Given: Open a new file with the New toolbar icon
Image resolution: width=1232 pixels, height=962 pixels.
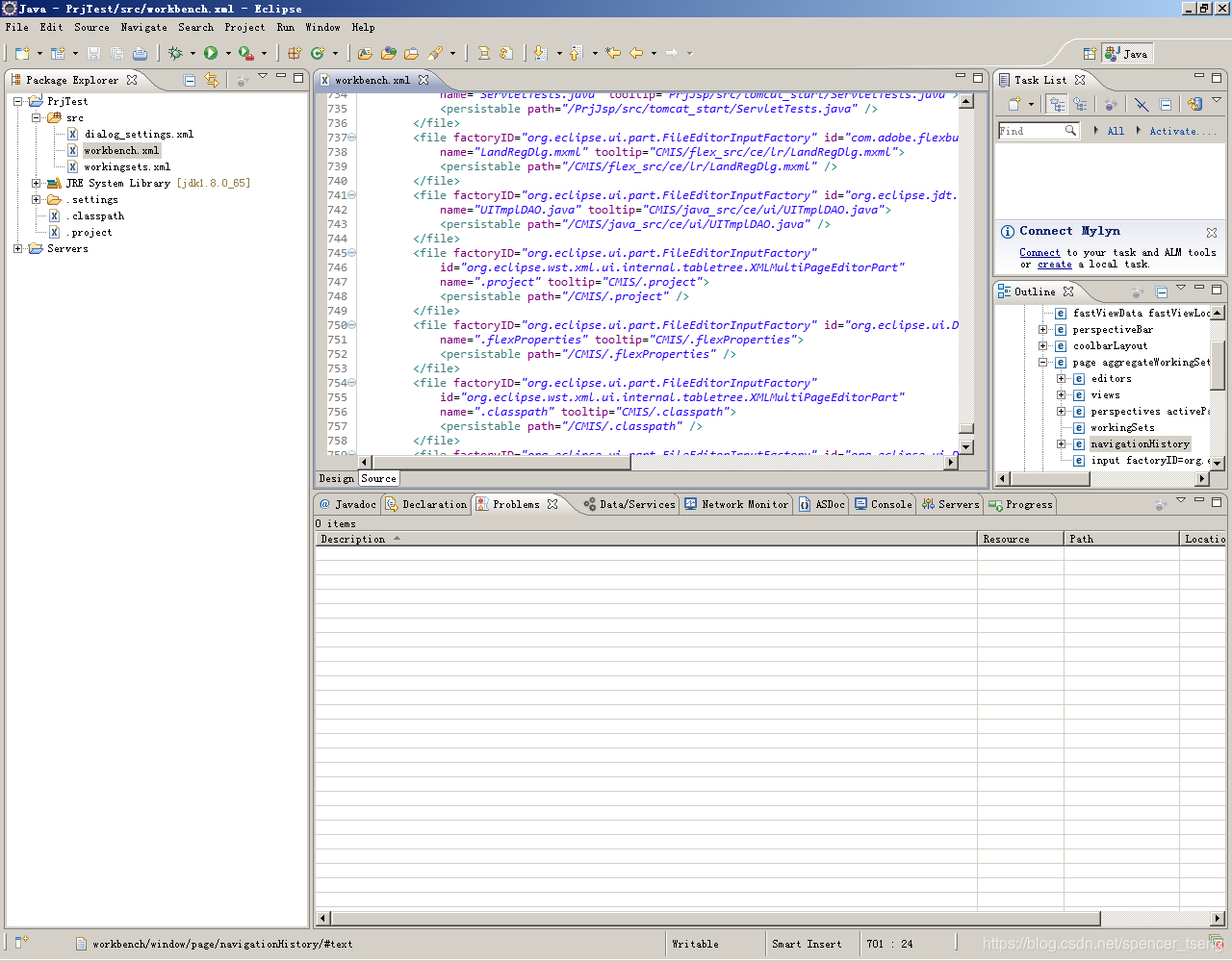Looking at the screenshot, I should pos(21,53).
